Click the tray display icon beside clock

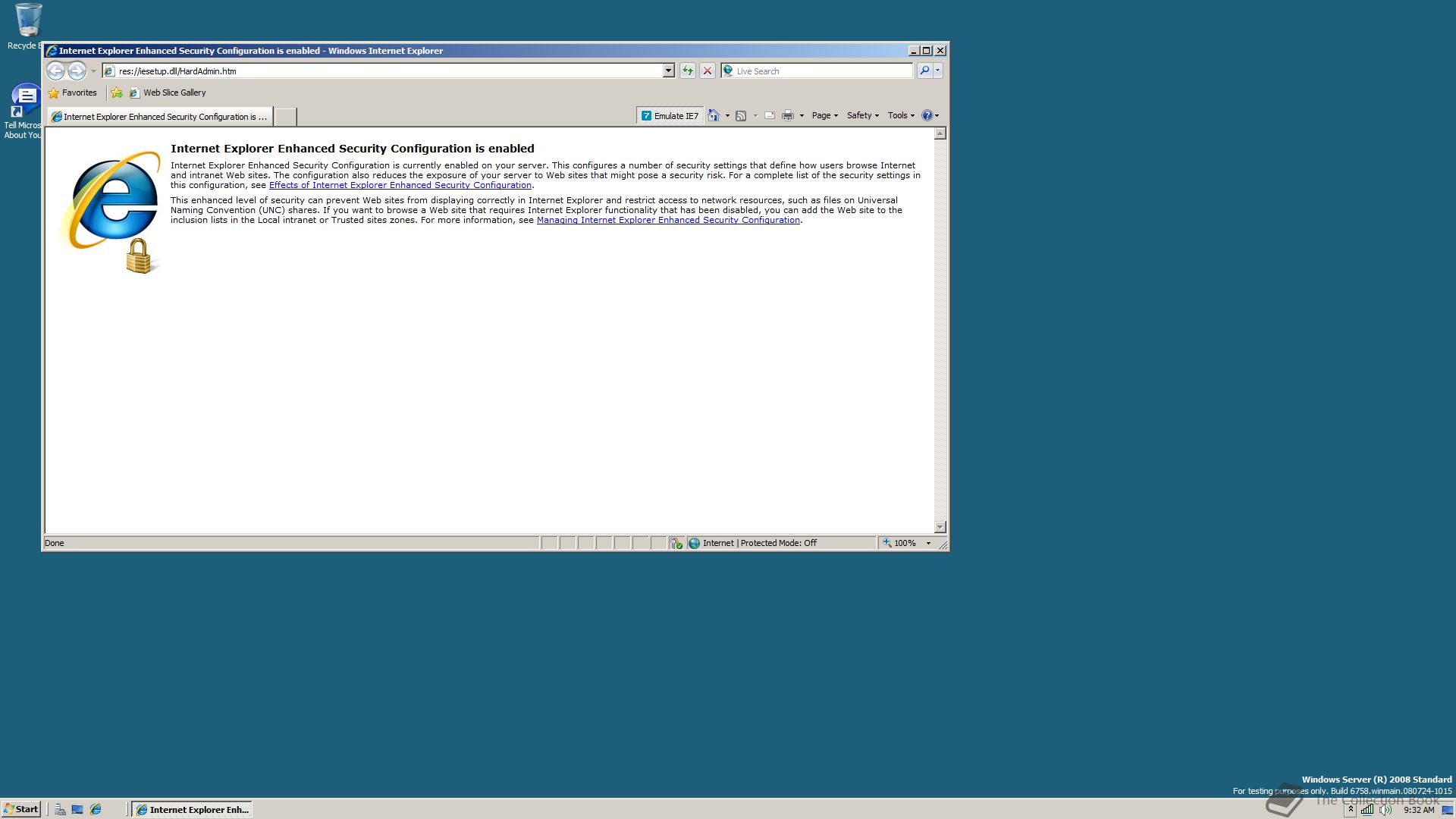(1447, 809)
